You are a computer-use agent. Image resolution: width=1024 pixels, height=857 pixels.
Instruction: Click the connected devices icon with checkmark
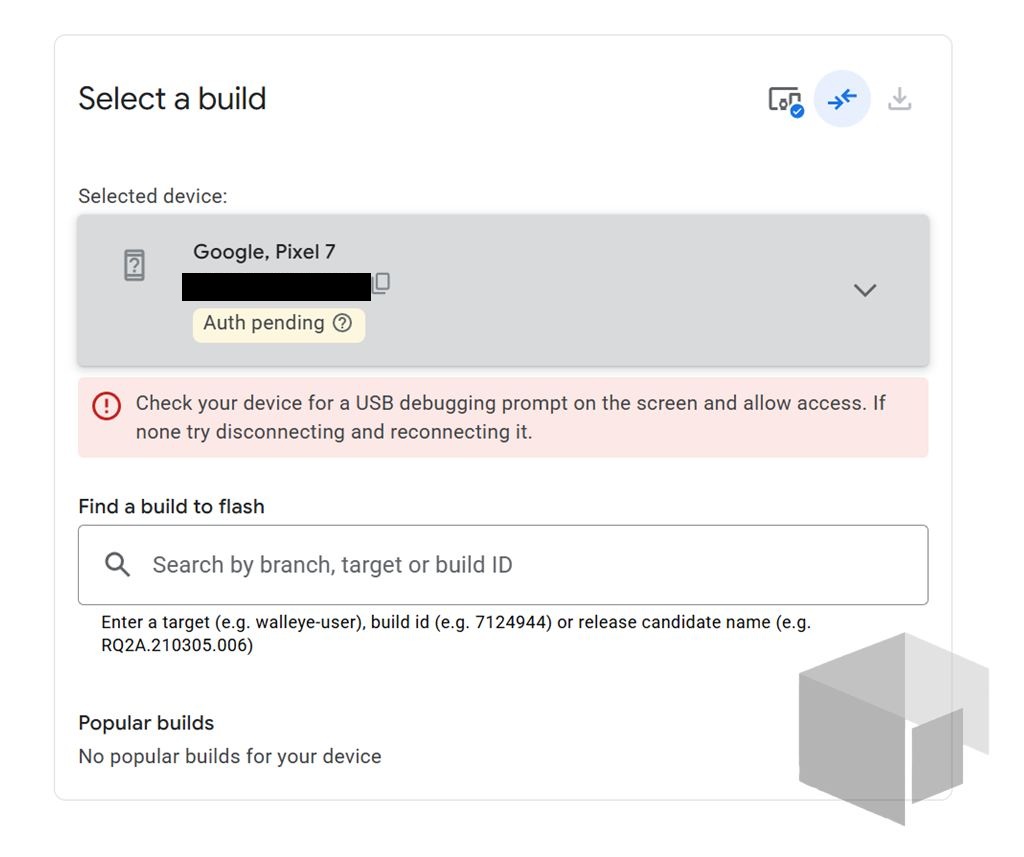[x=786, y=101]
